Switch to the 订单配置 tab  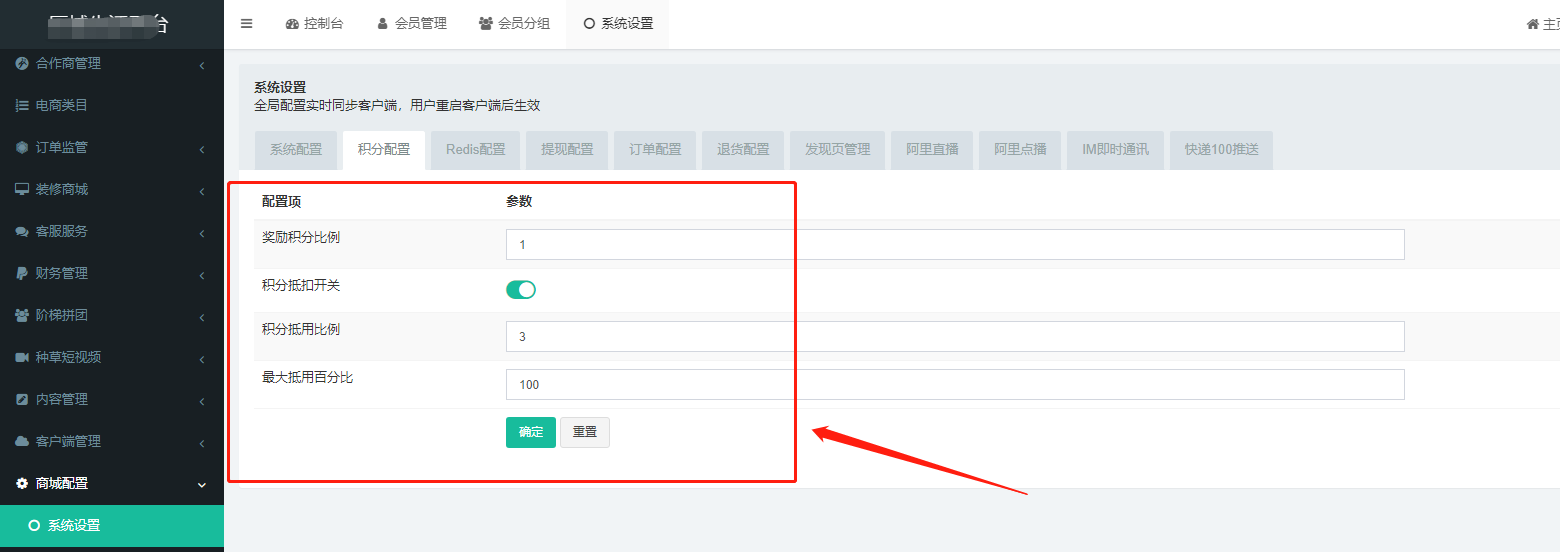point(655,150)
